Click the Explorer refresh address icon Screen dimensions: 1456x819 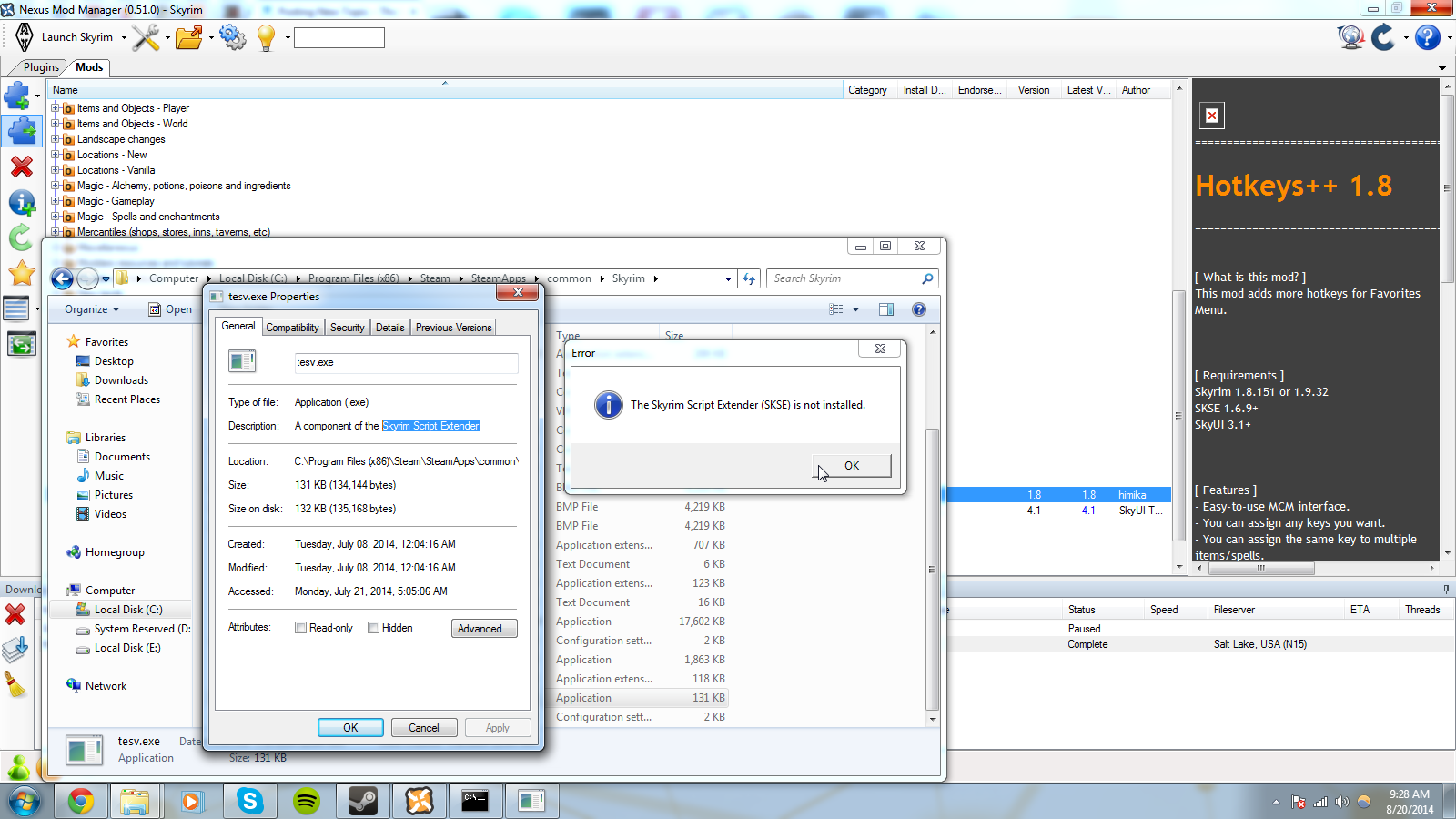tap(749, 278)
